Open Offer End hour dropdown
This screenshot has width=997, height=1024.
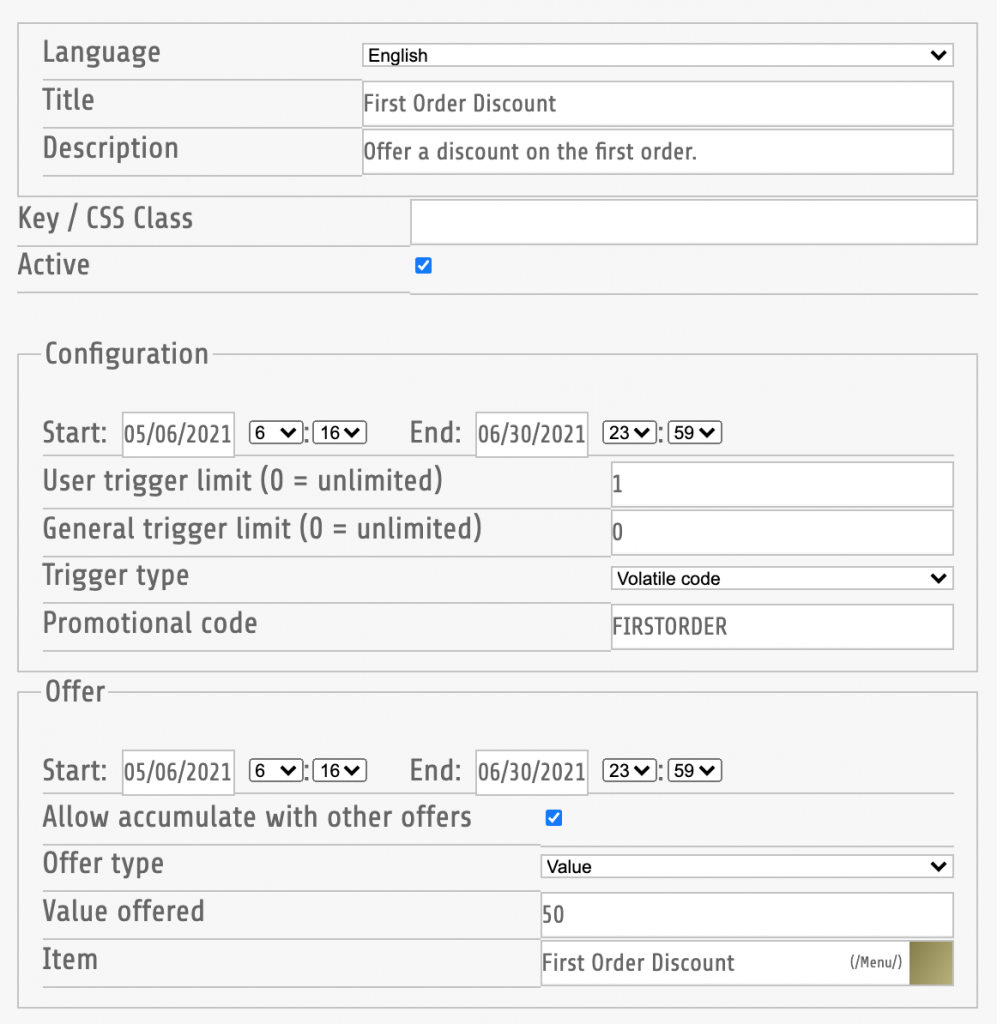[x=629, y=771]
